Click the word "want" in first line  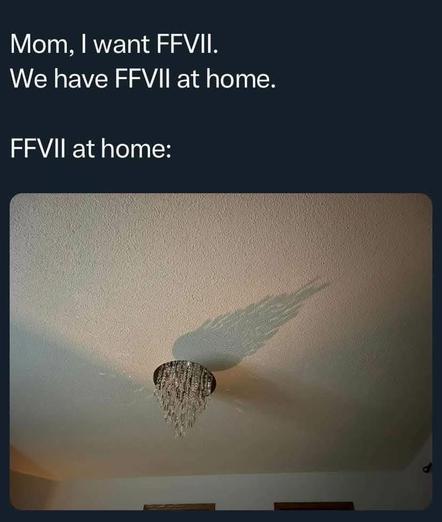click(x=122, y=46)
